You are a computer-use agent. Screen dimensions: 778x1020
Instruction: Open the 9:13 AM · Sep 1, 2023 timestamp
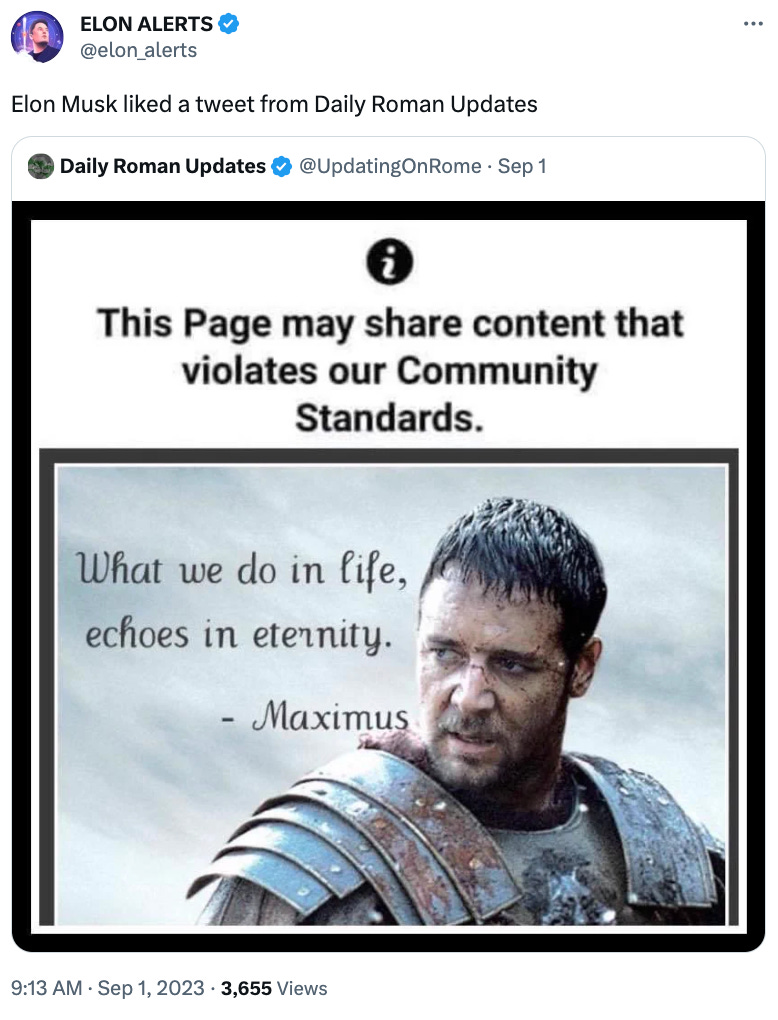point(108,988)
